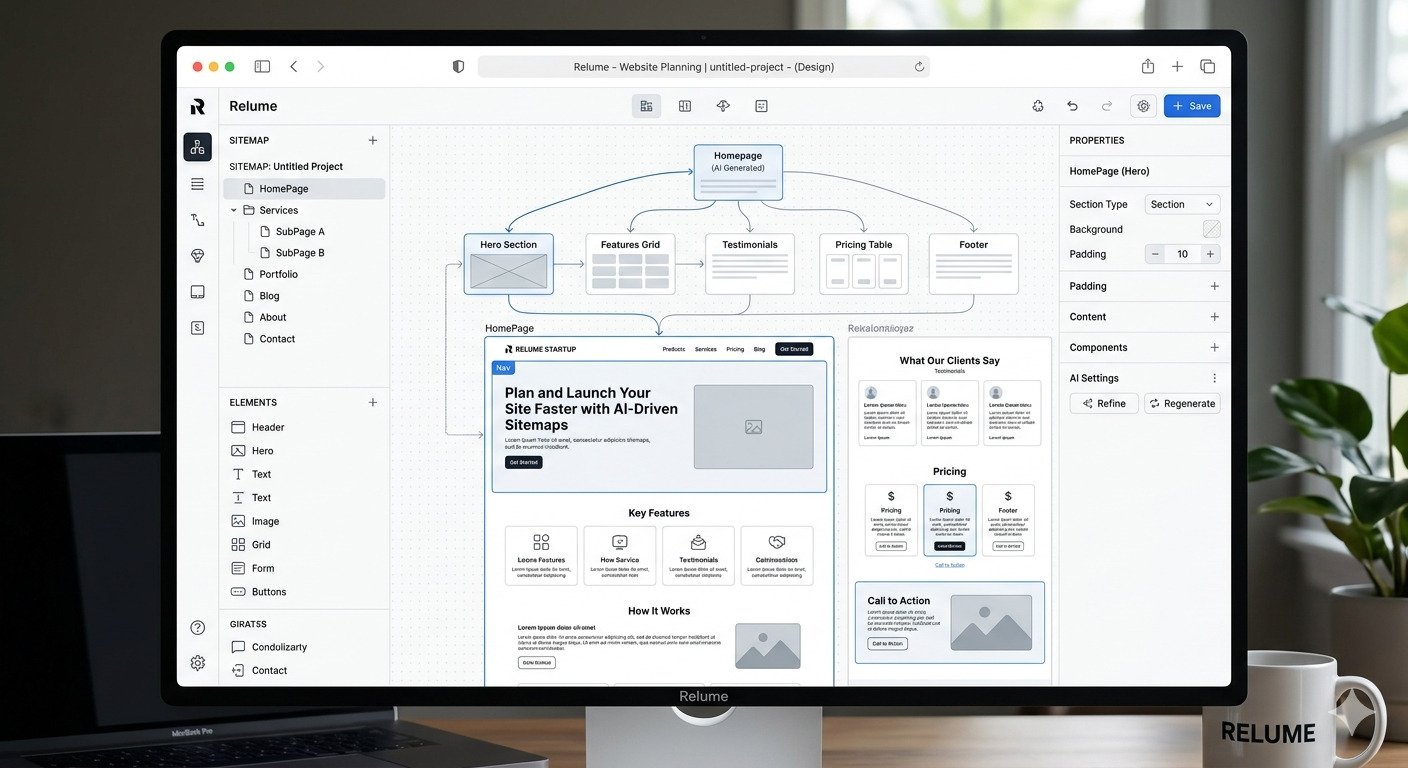Increase padding with the plus stepper
This screenshot has height=768, width=1408.
pos(1210,254)
